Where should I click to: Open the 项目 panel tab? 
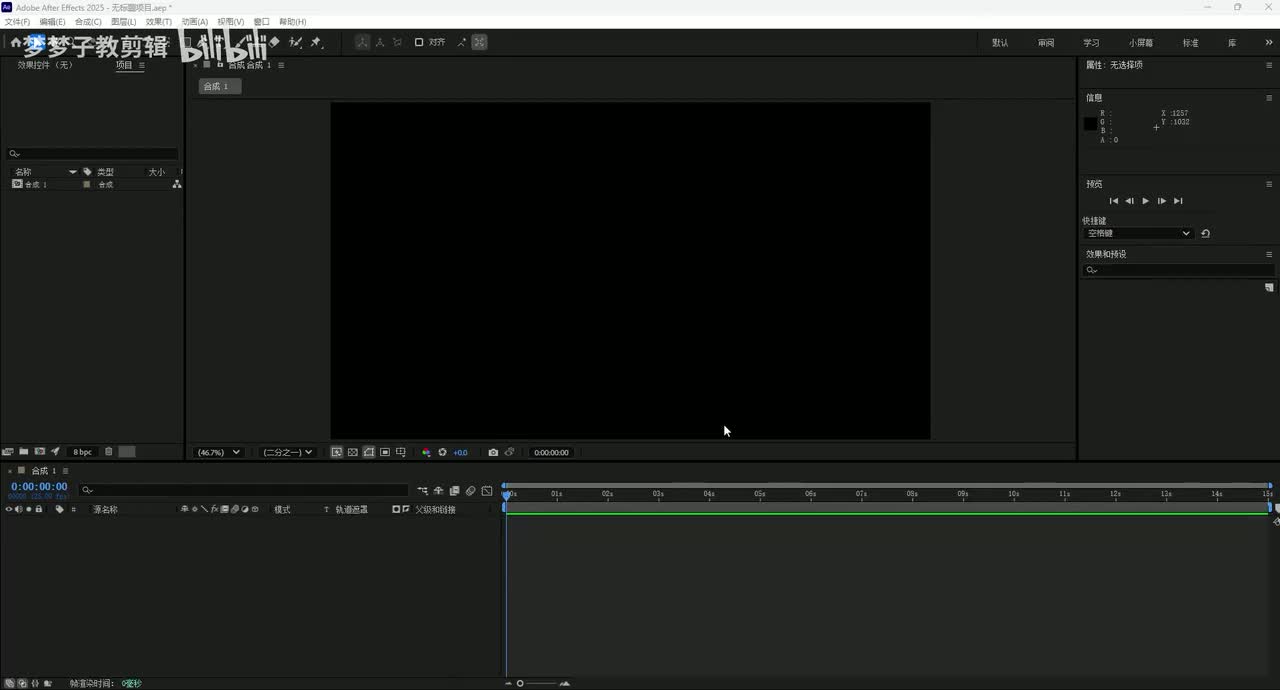tap(124, 65)
